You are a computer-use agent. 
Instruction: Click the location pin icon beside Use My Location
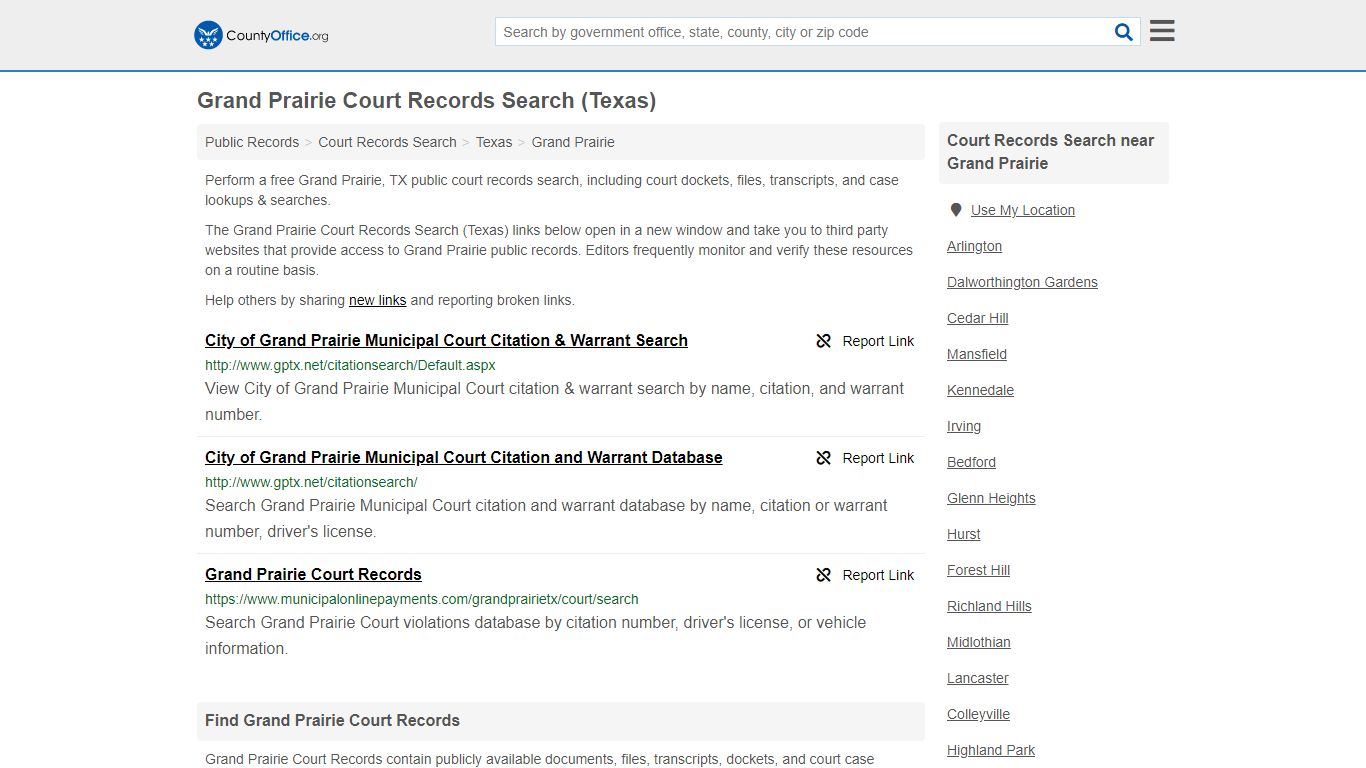956,210
